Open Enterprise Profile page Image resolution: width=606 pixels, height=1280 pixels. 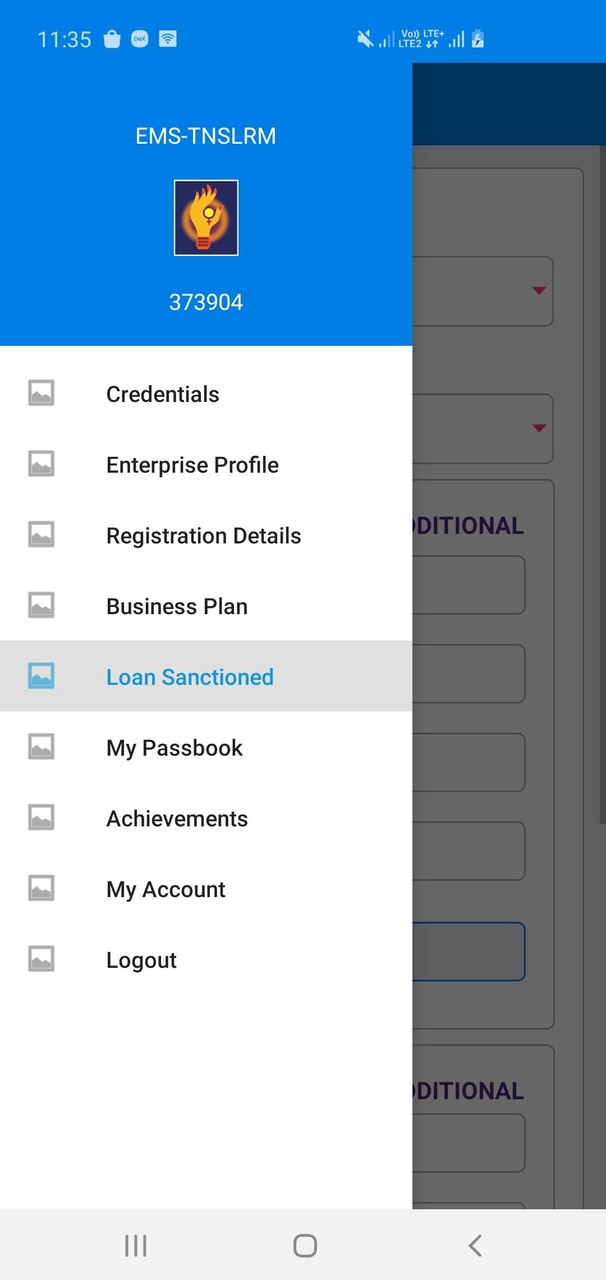point(192,464)
